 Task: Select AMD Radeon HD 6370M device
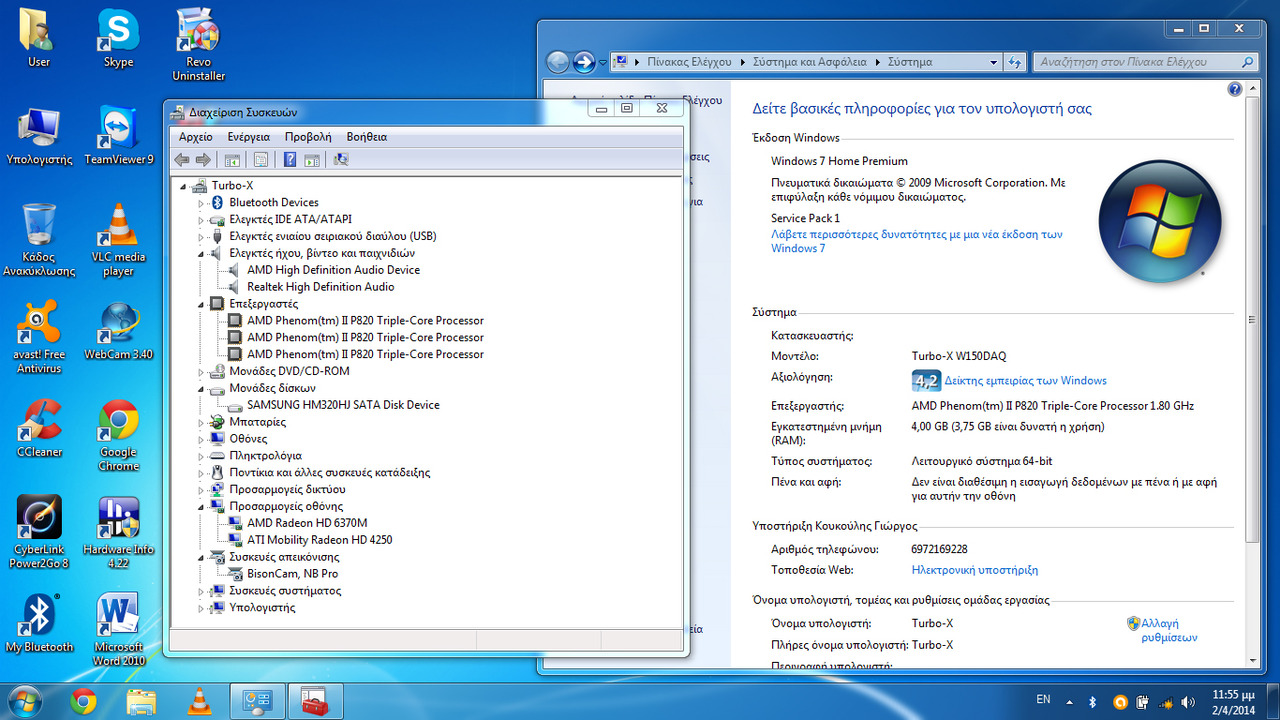[x=307, y=523]
